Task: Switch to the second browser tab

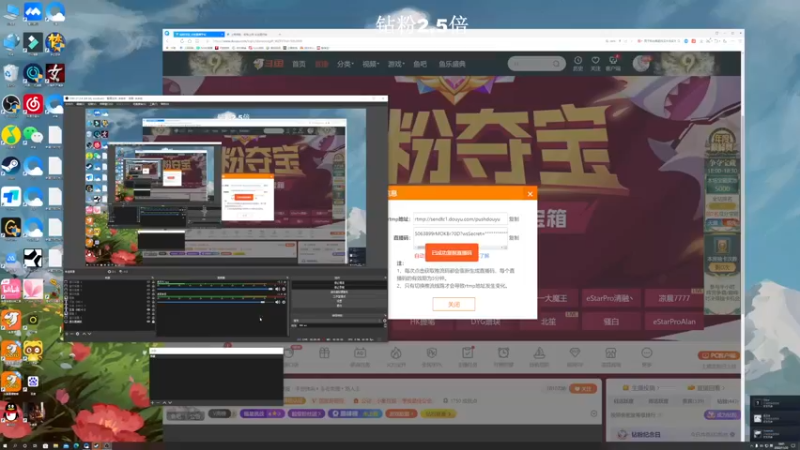Action: tap(253, 34)
